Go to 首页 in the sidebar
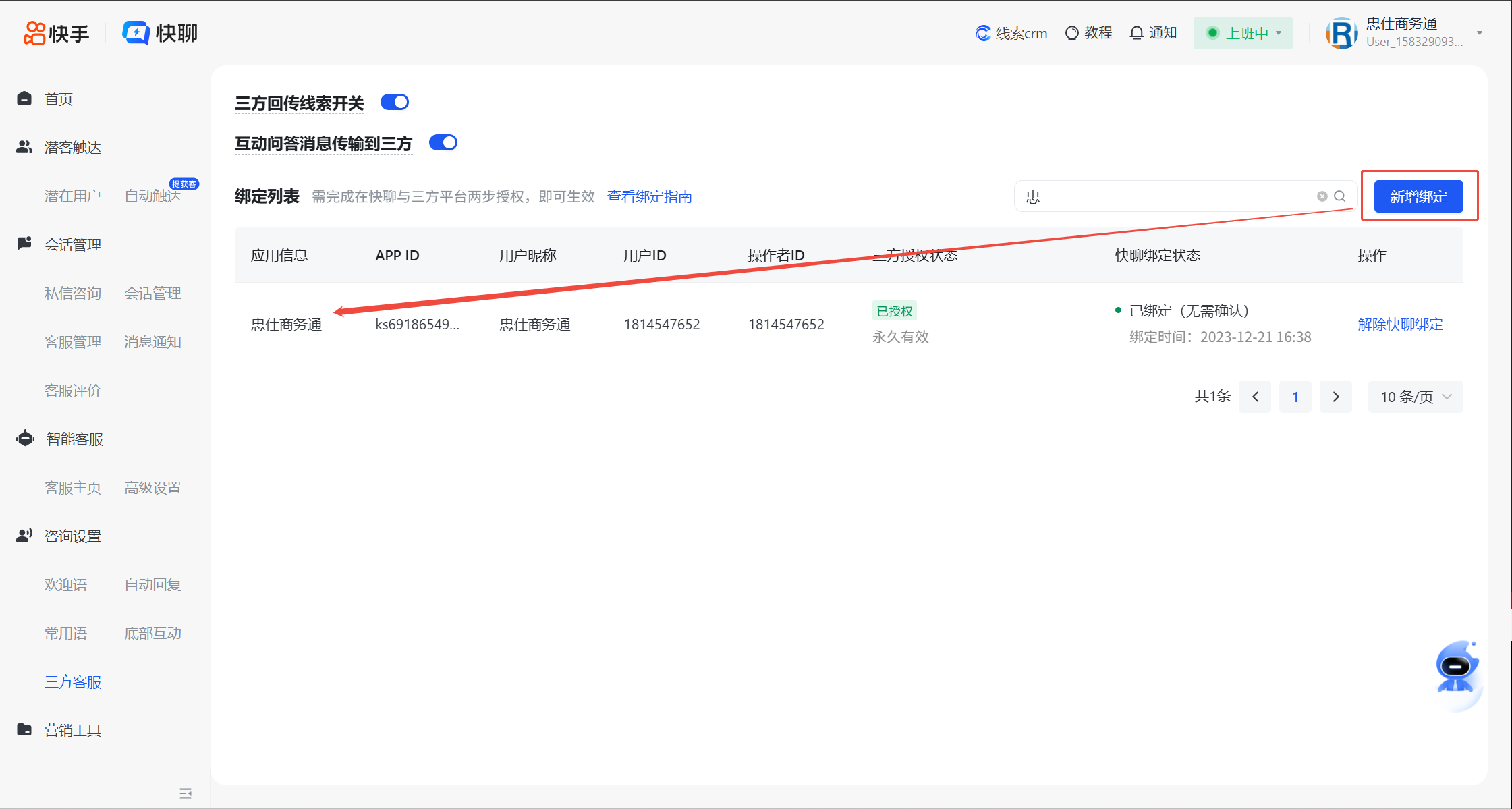Image resolution: width=1512 pixels, height=809 pixels. 59,99
